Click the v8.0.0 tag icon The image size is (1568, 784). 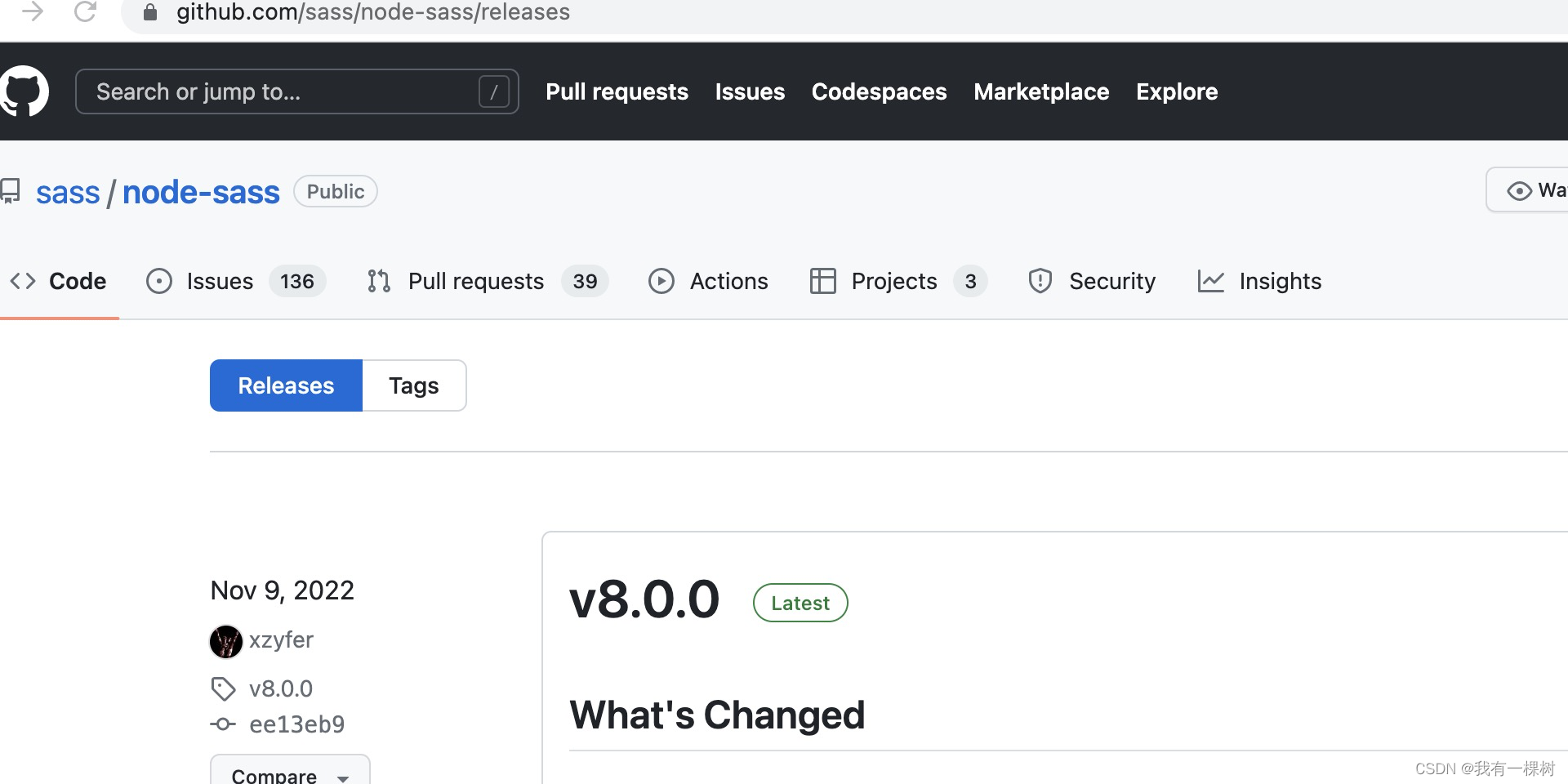pyautogui.click(x=223, y=688)
